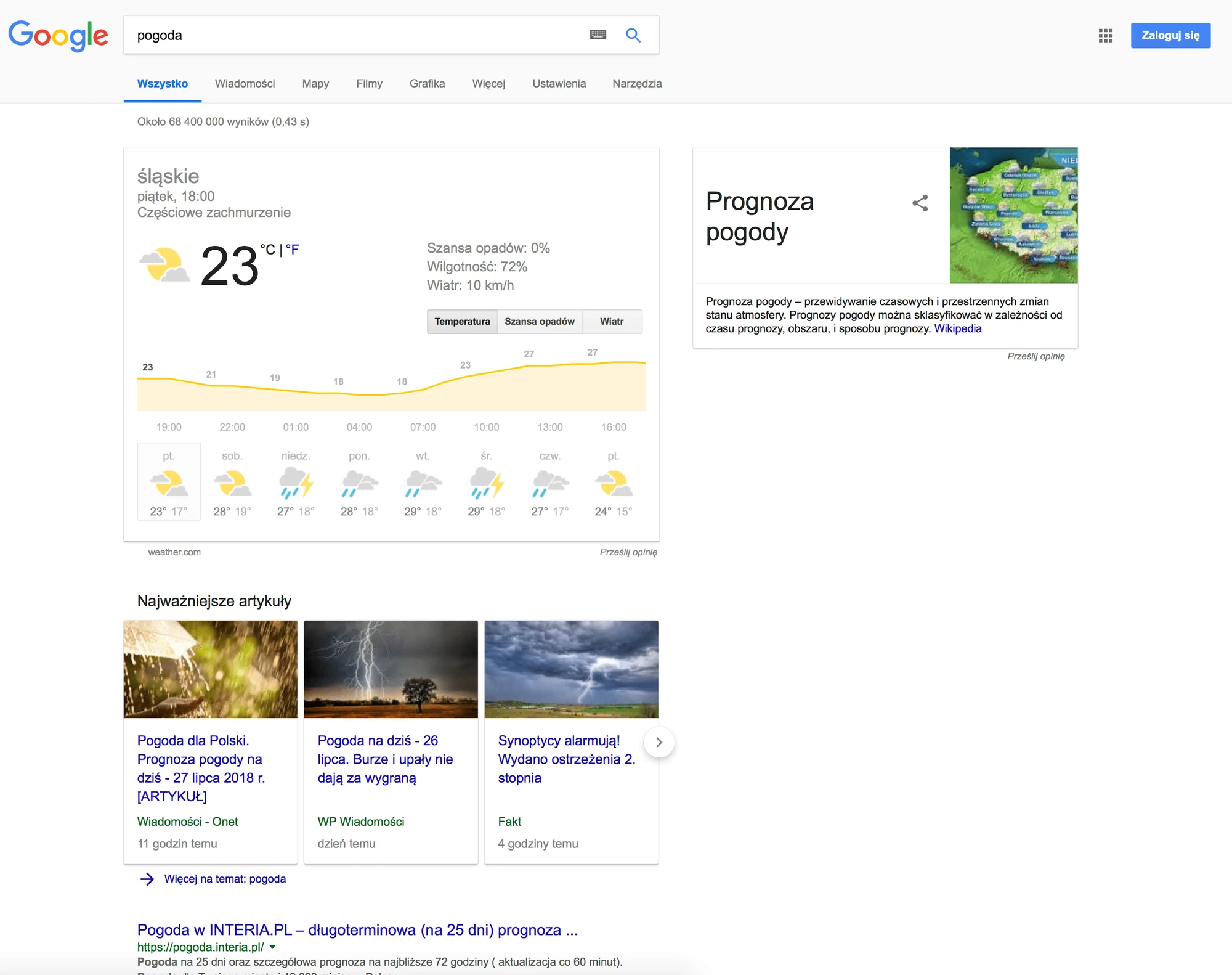
Task: Click the Zaloguj się button
Action: tap(1170, 35)
